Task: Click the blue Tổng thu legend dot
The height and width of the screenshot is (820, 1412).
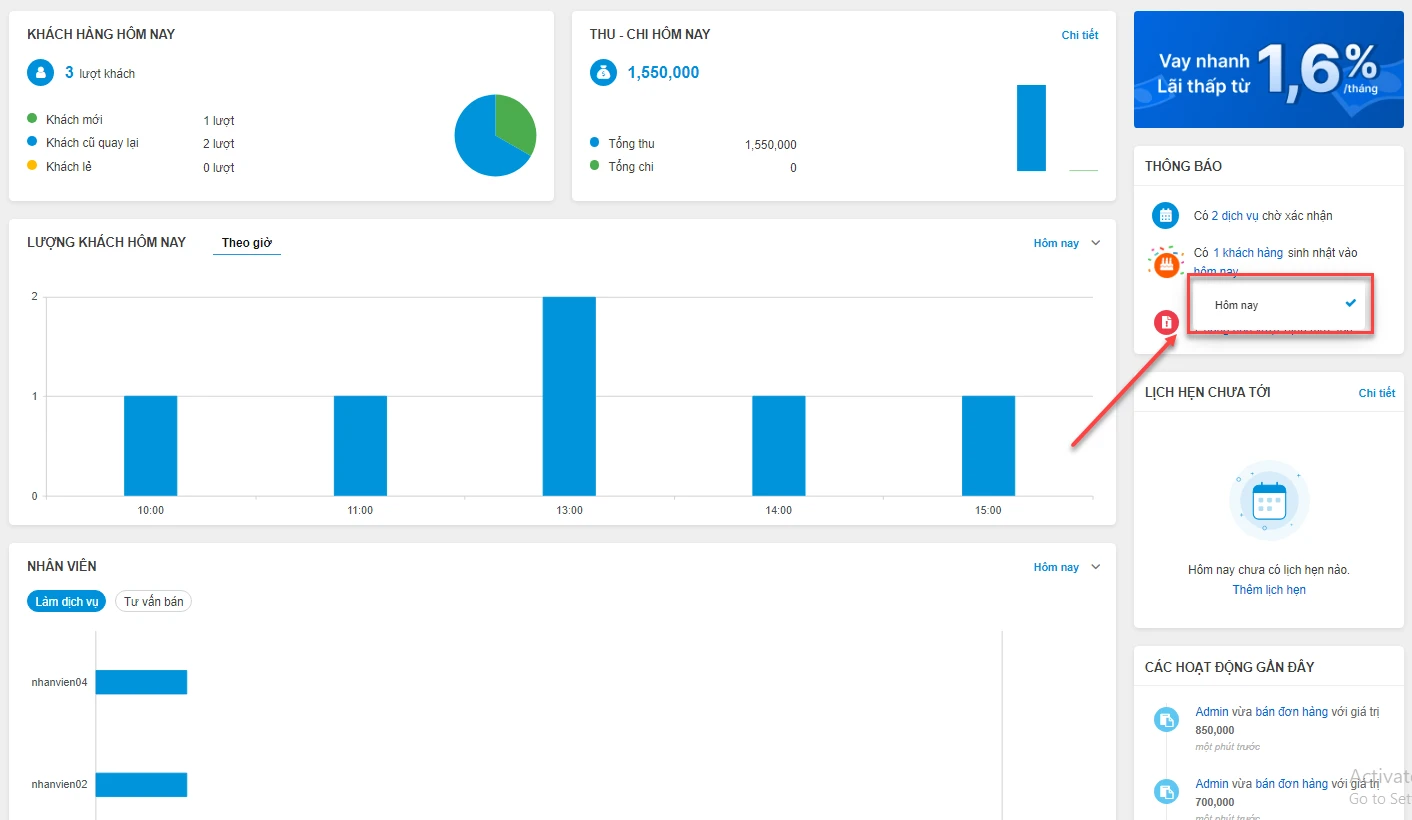Action: coord(595,143)
